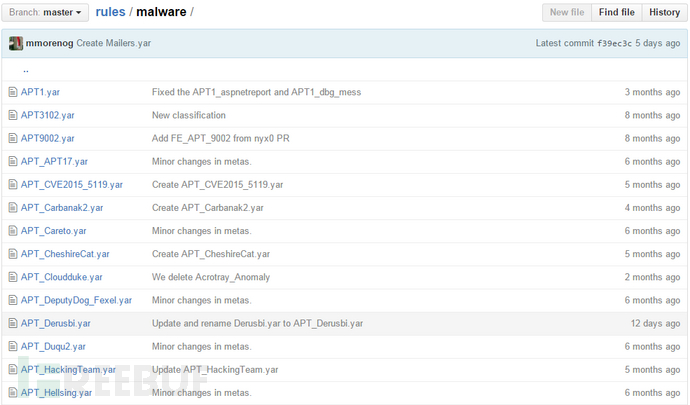690x405 pixels.
Task: View commit 'Update and rename Derusbi.yar to APT_Derusbi.yar'
Action: 257,323
